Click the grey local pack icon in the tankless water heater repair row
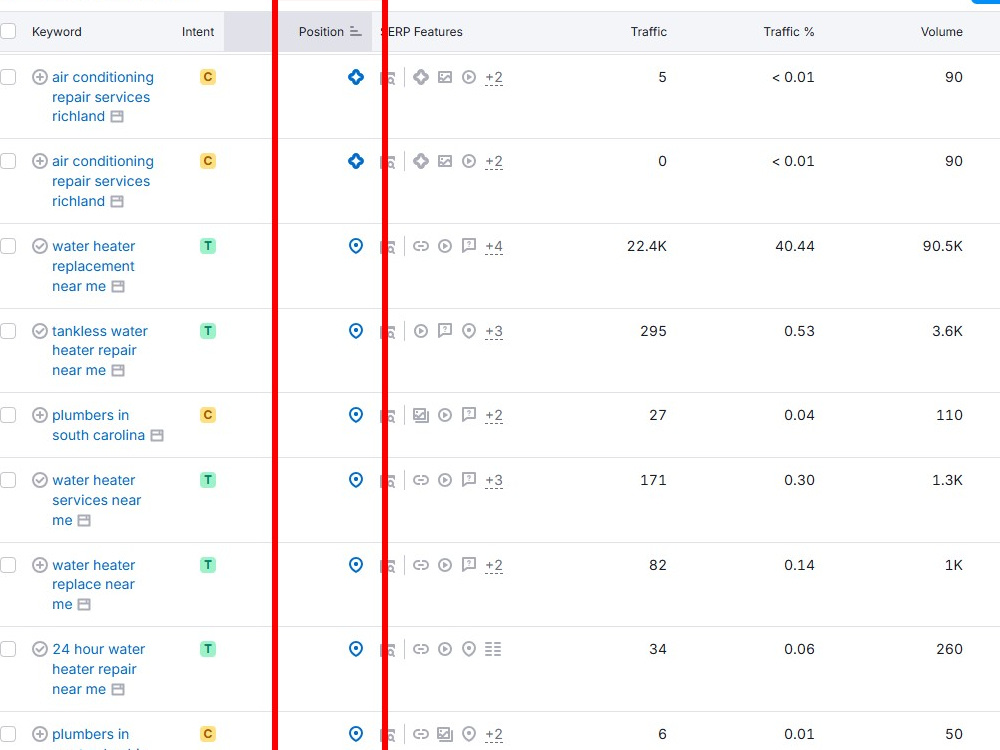The height and width of the screenshot is (750, 1000). 469,330
